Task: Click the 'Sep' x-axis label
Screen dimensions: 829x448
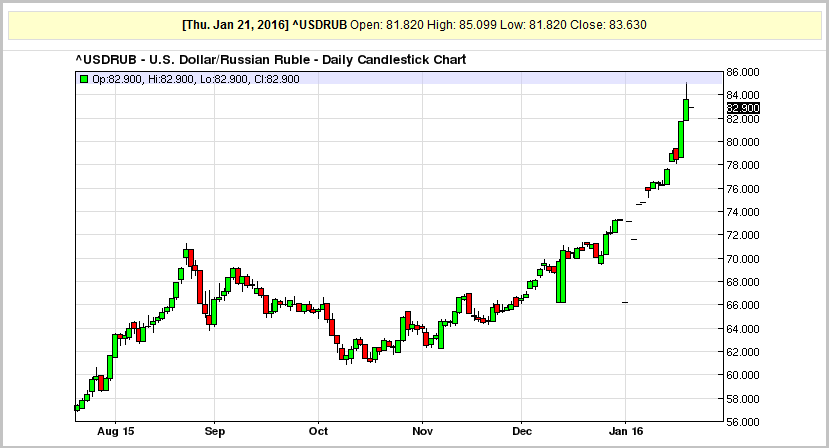Action: (x=215, y=431)
